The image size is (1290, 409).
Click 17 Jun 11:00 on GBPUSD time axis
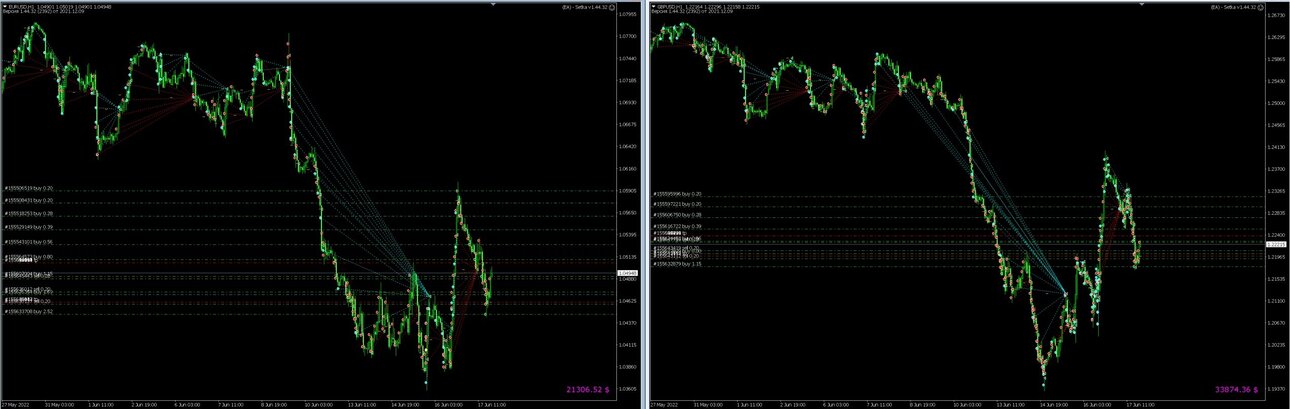click(x=1141, y=405)
